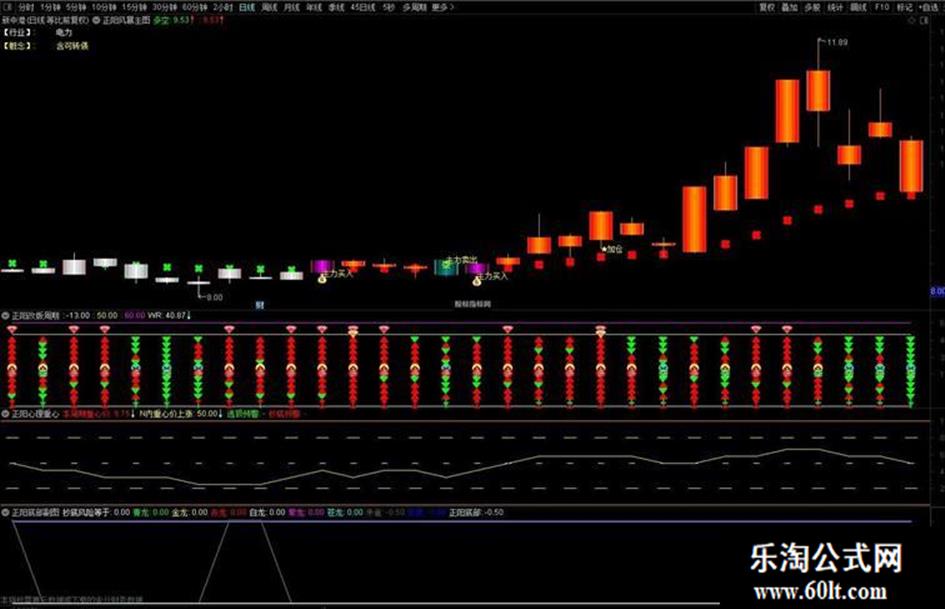This screenshot has width=945, height=609.
Task: Click the 复权 adjustment button
Action: [767, 7]
